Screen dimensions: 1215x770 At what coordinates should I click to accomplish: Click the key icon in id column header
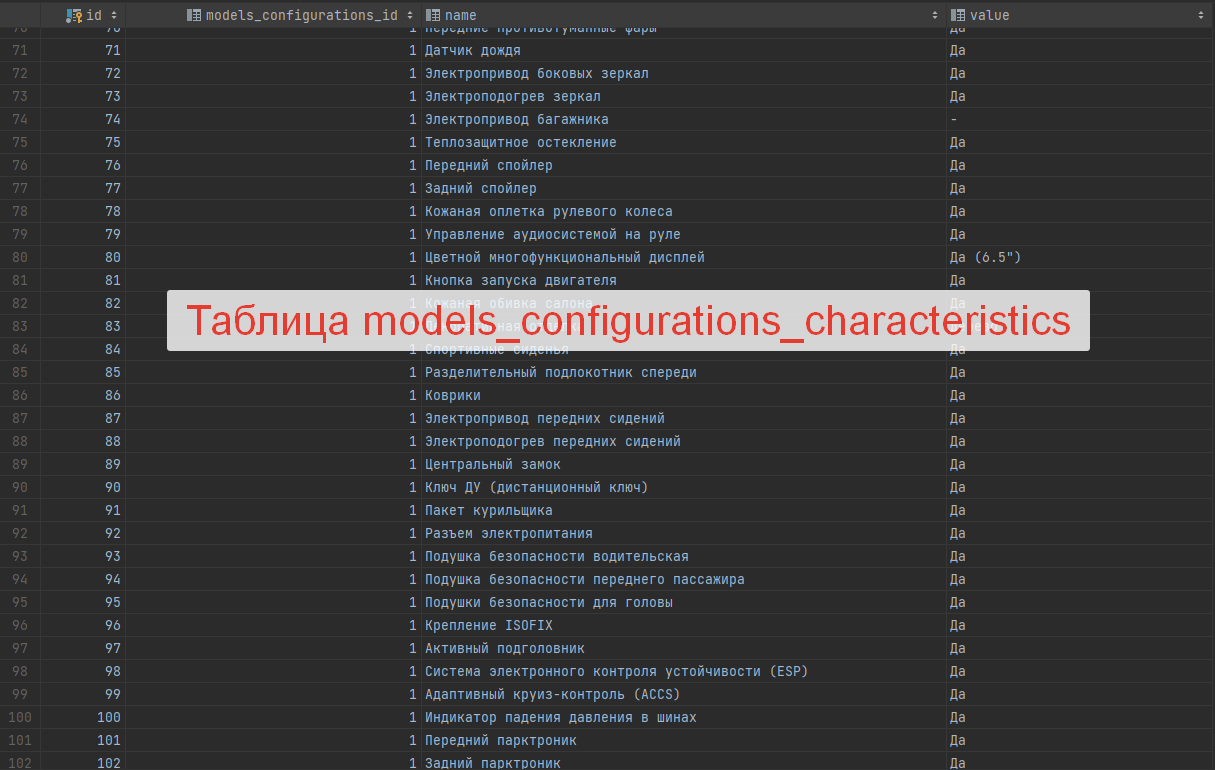point(74,15)
